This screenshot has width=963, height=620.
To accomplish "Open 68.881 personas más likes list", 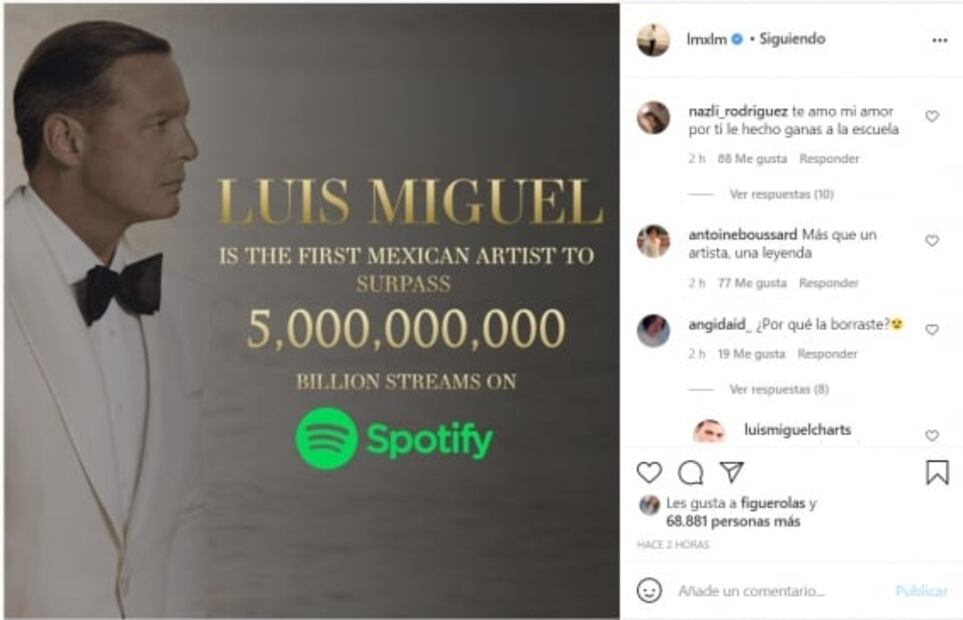I will coord(733,522).
